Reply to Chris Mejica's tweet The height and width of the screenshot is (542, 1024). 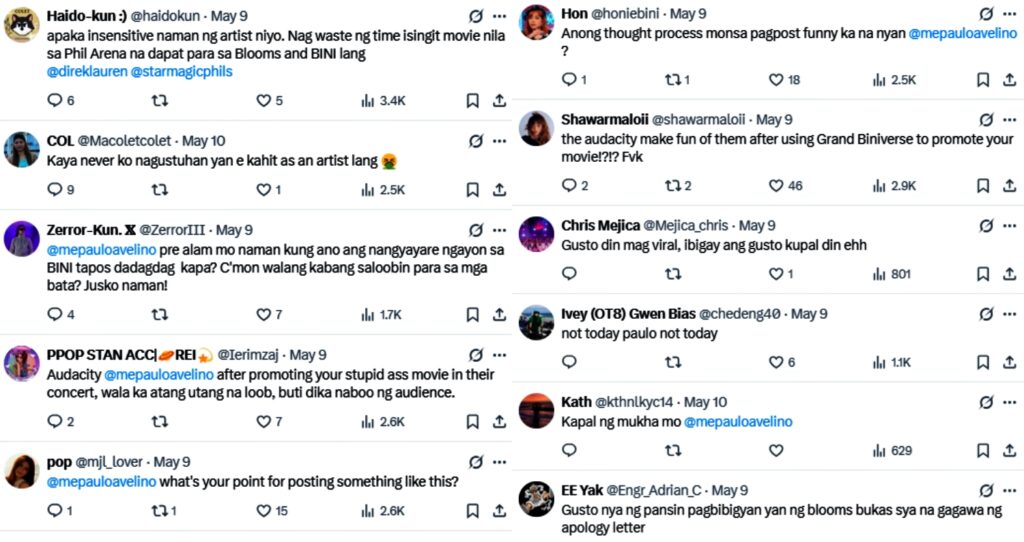coord(568,273)
